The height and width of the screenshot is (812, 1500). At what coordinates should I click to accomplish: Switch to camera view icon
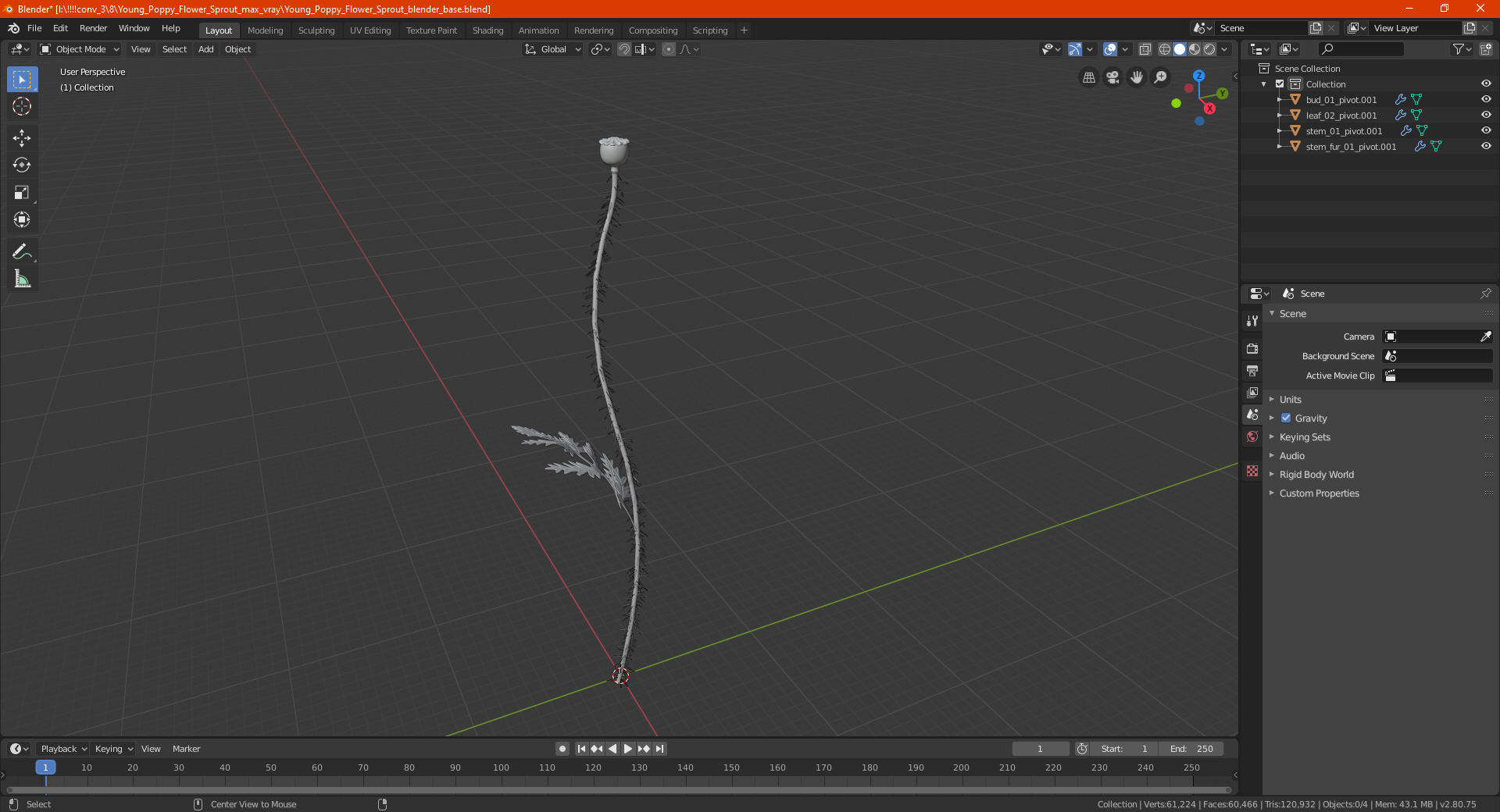click(x=1112, y=77)
